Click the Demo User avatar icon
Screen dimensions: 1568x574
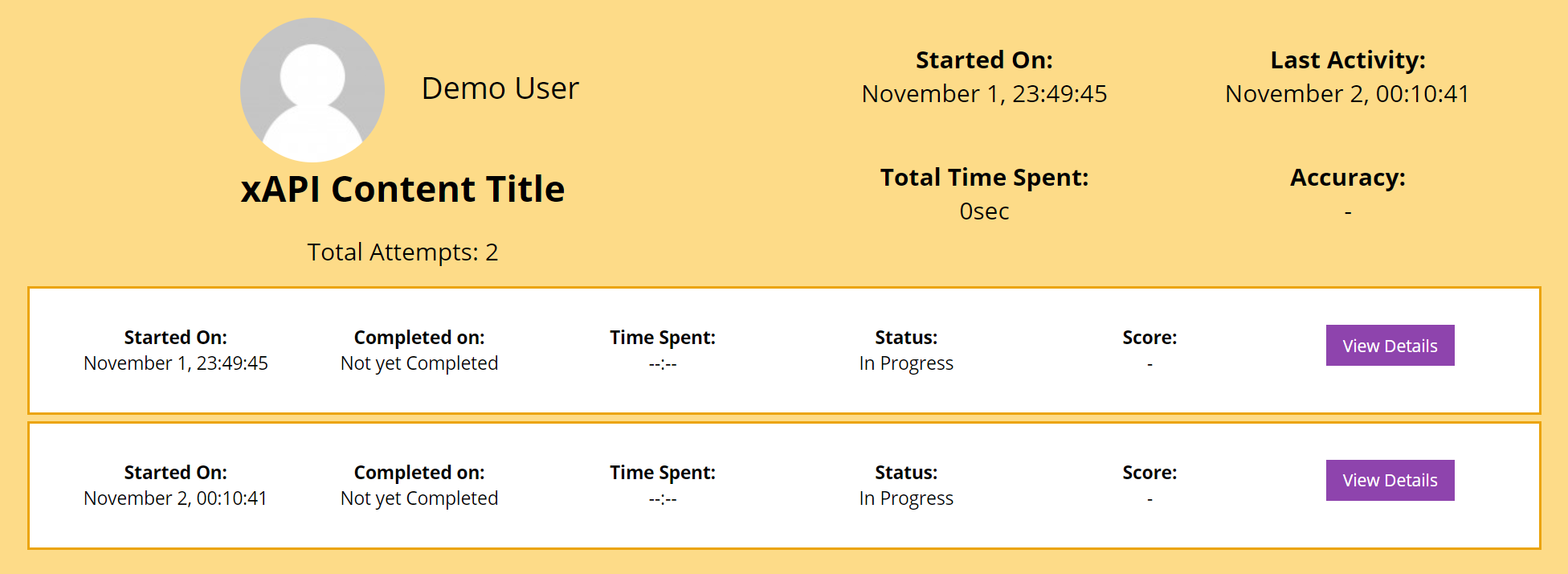[x=312, y=90]
